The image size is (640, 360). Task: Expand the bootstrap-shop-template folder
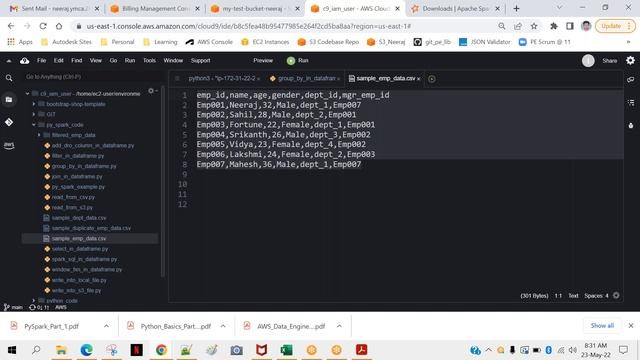tap(34, 104)
